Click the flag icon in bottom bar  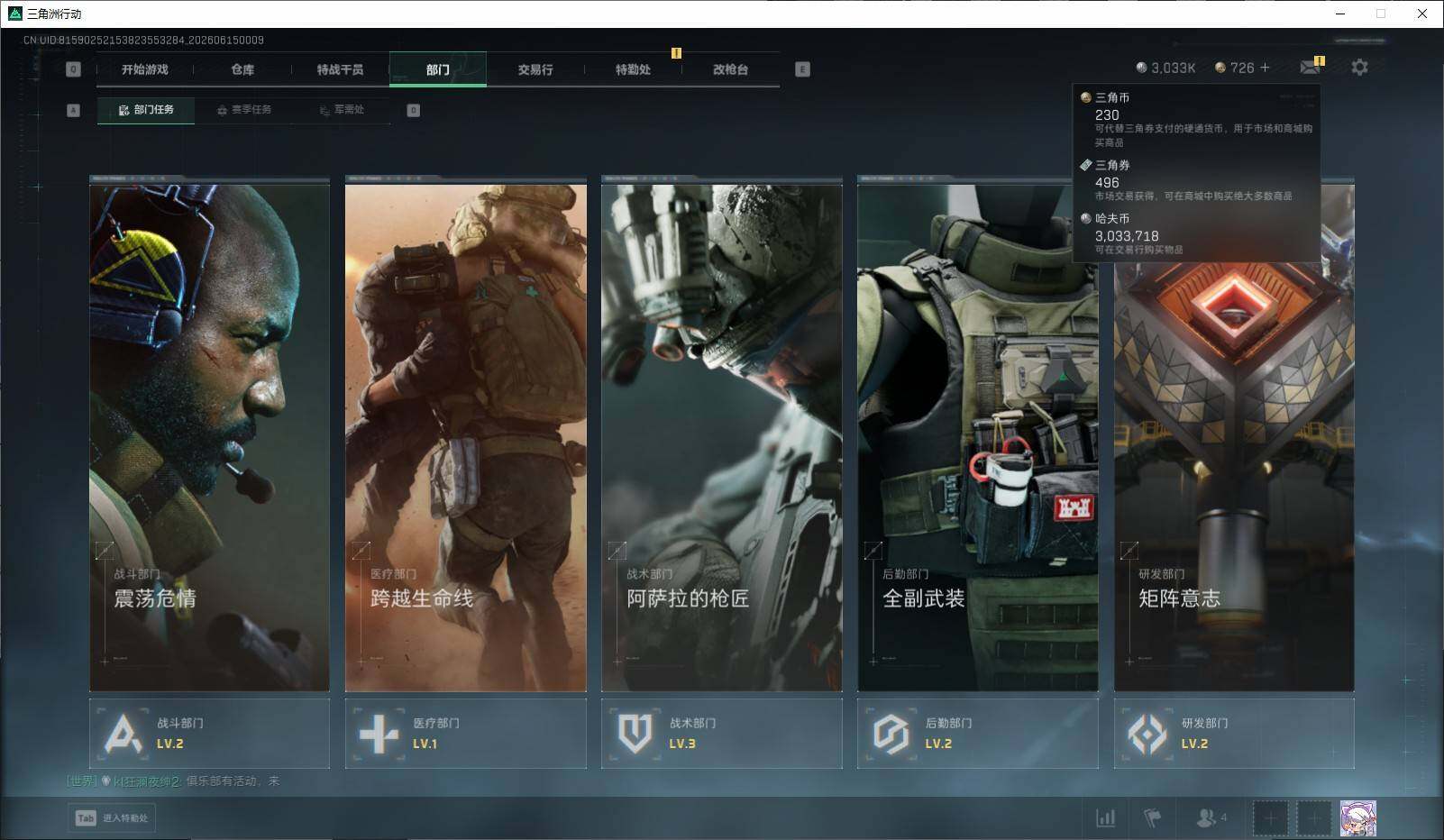click(x=1152, y=817)
